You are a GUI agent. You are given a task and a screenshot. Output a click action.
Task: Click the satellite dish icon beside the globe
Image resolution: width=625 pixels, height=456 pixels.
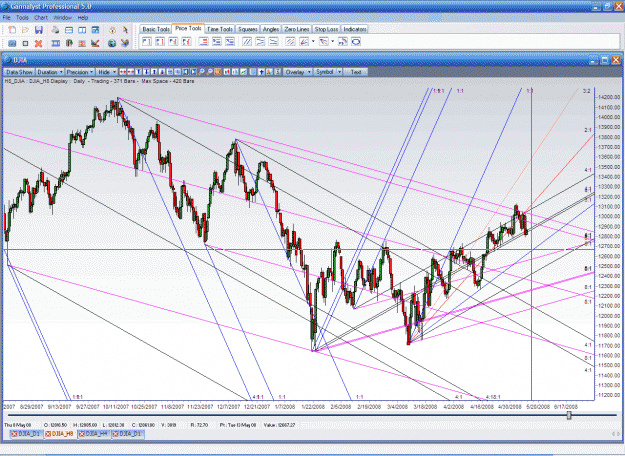coord(125,43)
